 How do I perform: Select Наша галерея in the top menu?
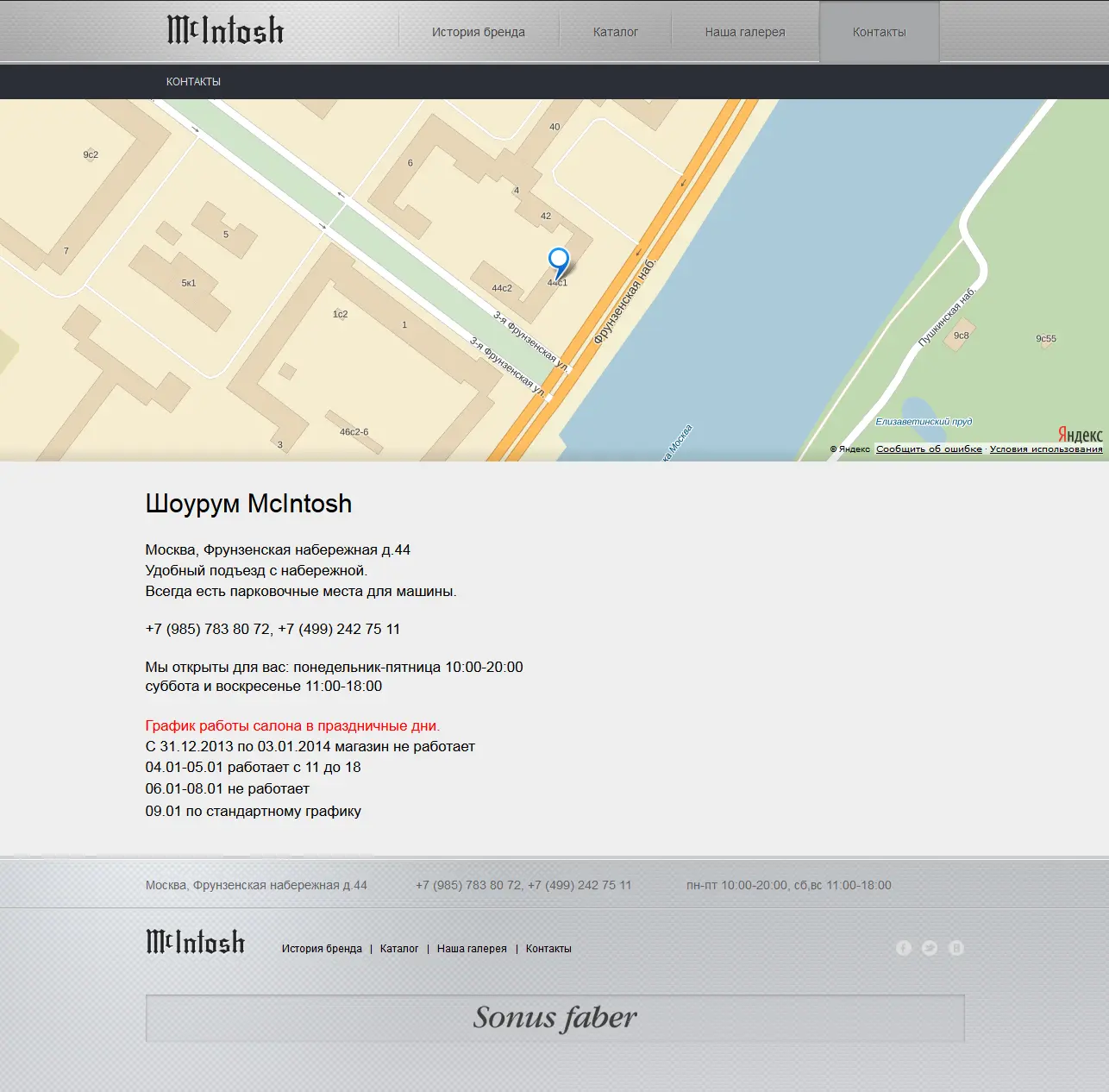[744, 32]
